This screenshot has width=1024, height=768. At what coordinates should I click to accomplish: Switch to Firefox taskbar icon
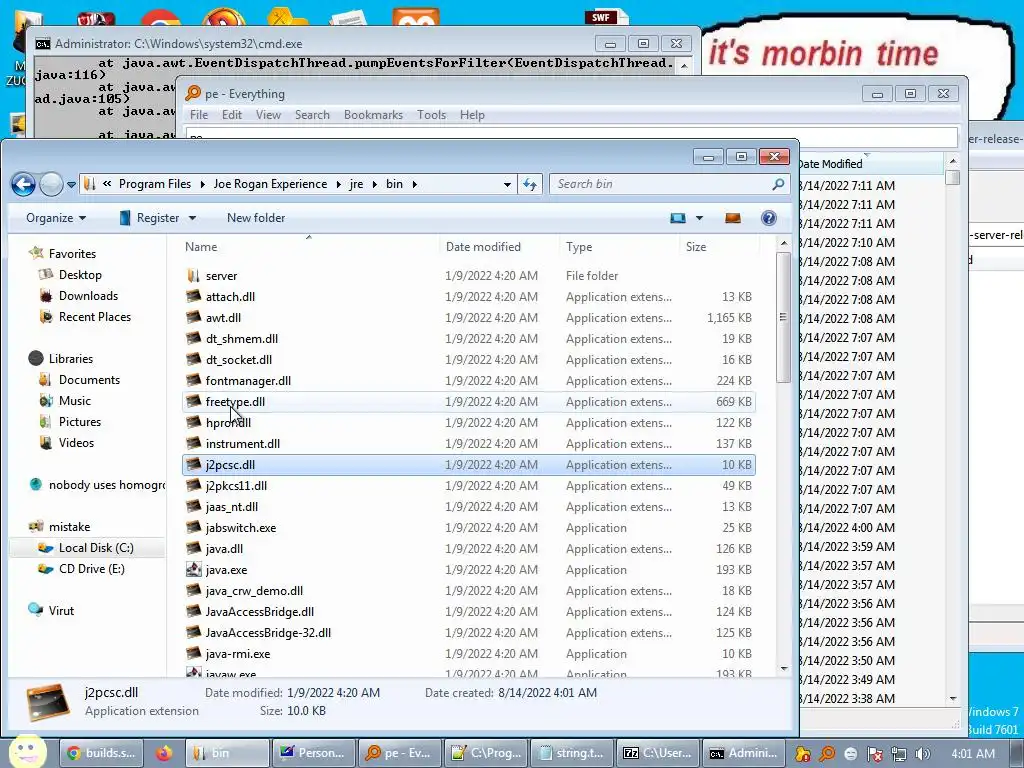(163, 753)
